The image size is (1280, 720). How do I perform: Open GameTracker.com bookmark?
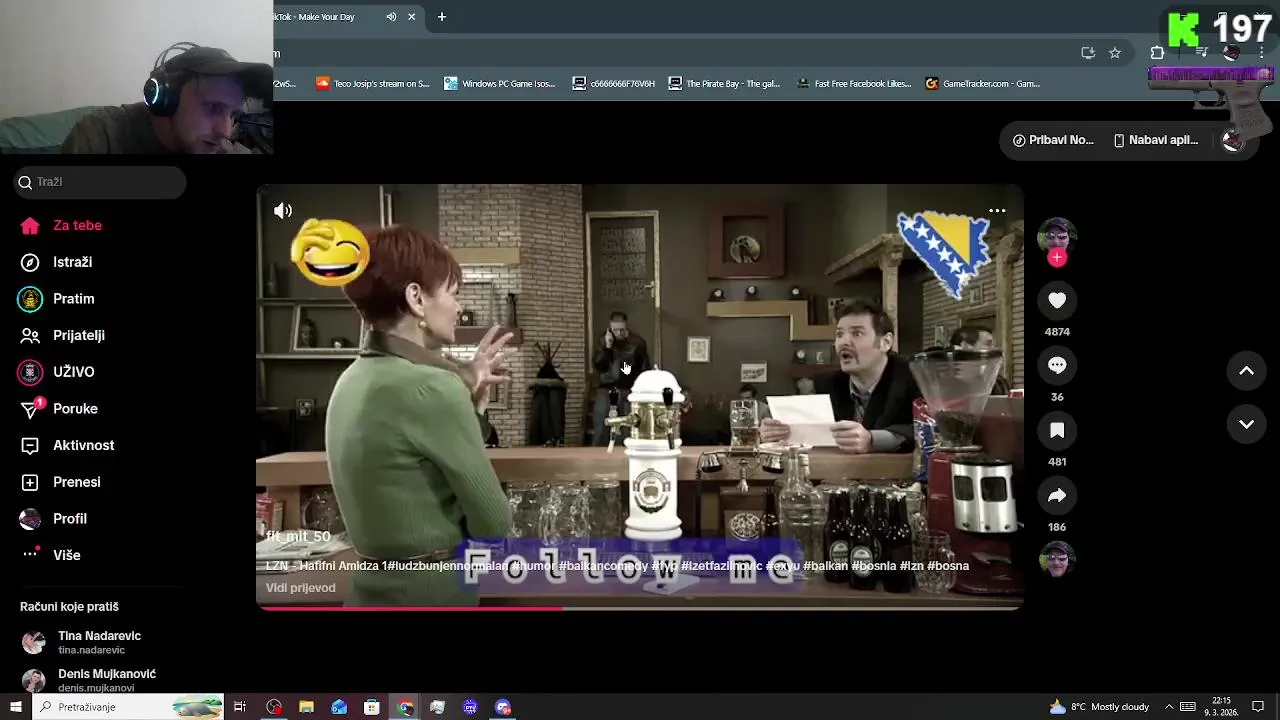click(983, 84)
